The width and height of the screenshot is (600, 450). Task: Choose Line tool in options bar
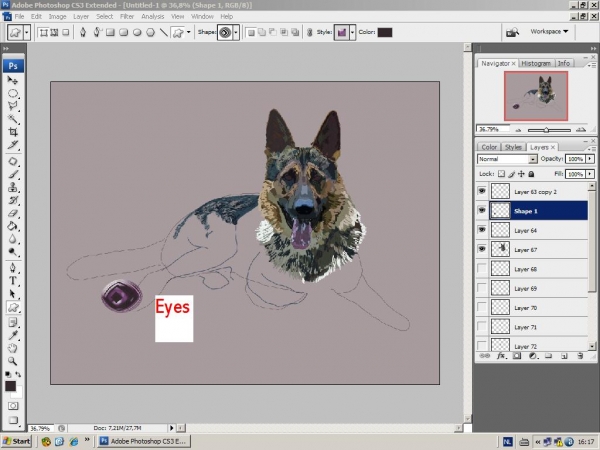coord(164,33)
